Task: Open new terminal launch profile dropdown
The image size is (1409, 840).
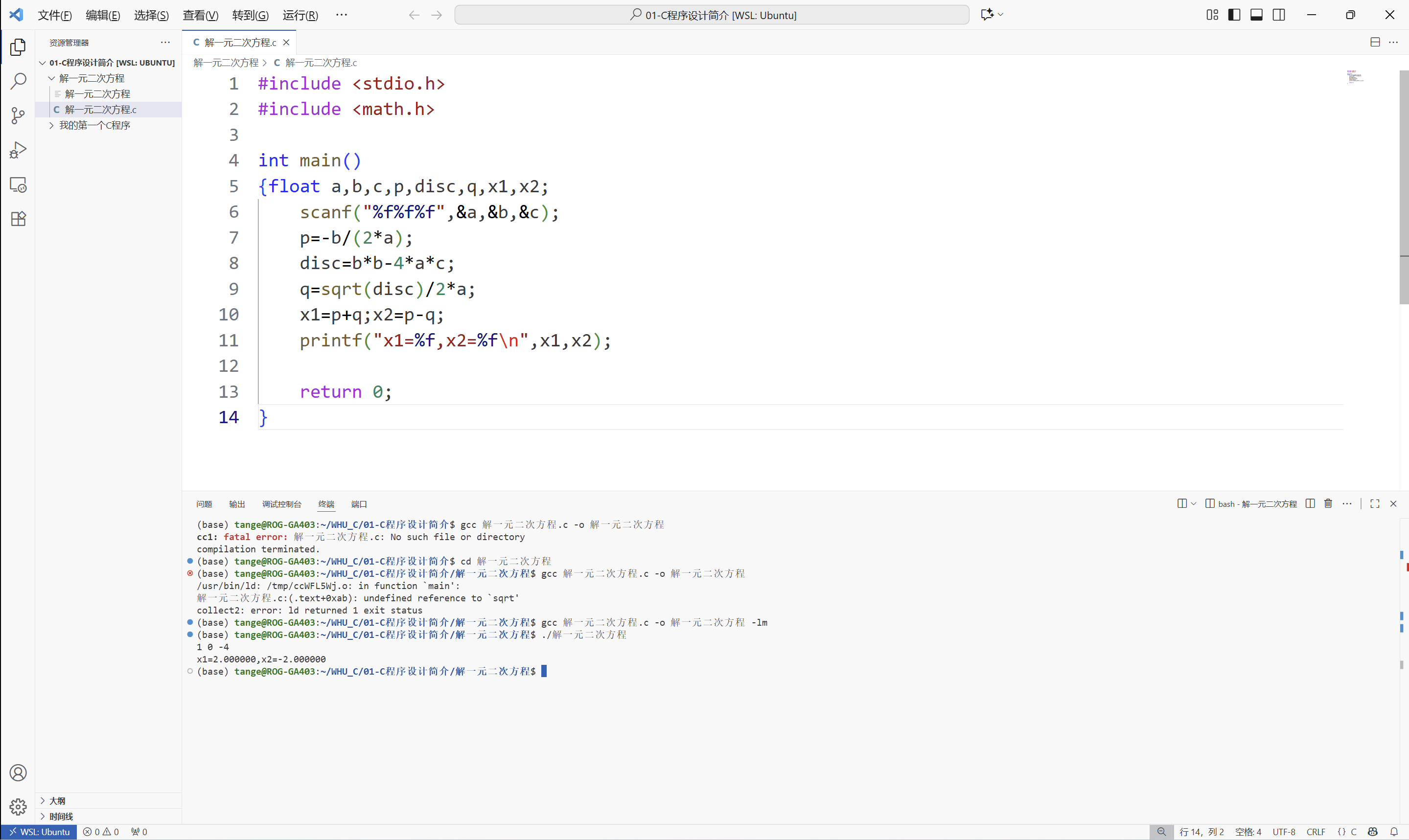Action: (1193, 503)
